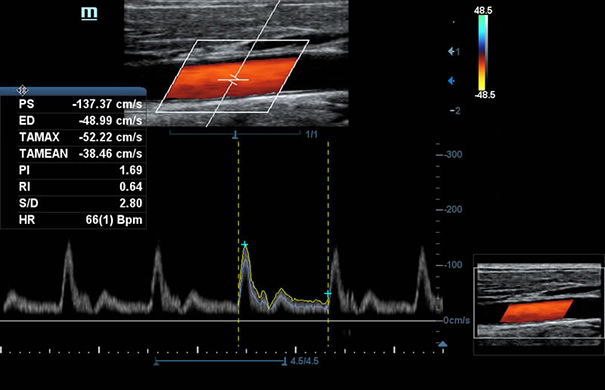Select the end diastolic cyan cross marker
The height and width of the screenshot is (390, 605).
[x=328, y=294]
